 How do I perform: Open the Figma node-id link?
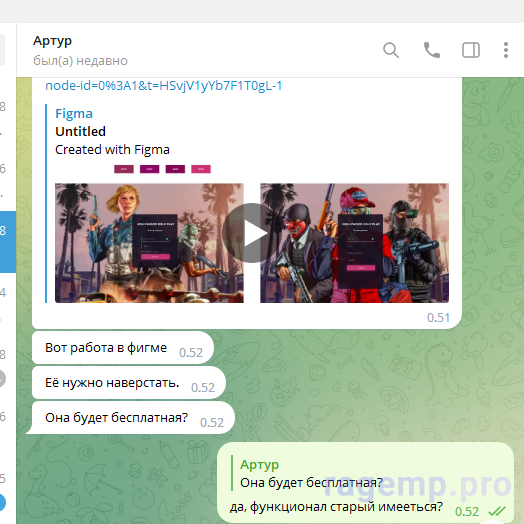click(164, 86)
